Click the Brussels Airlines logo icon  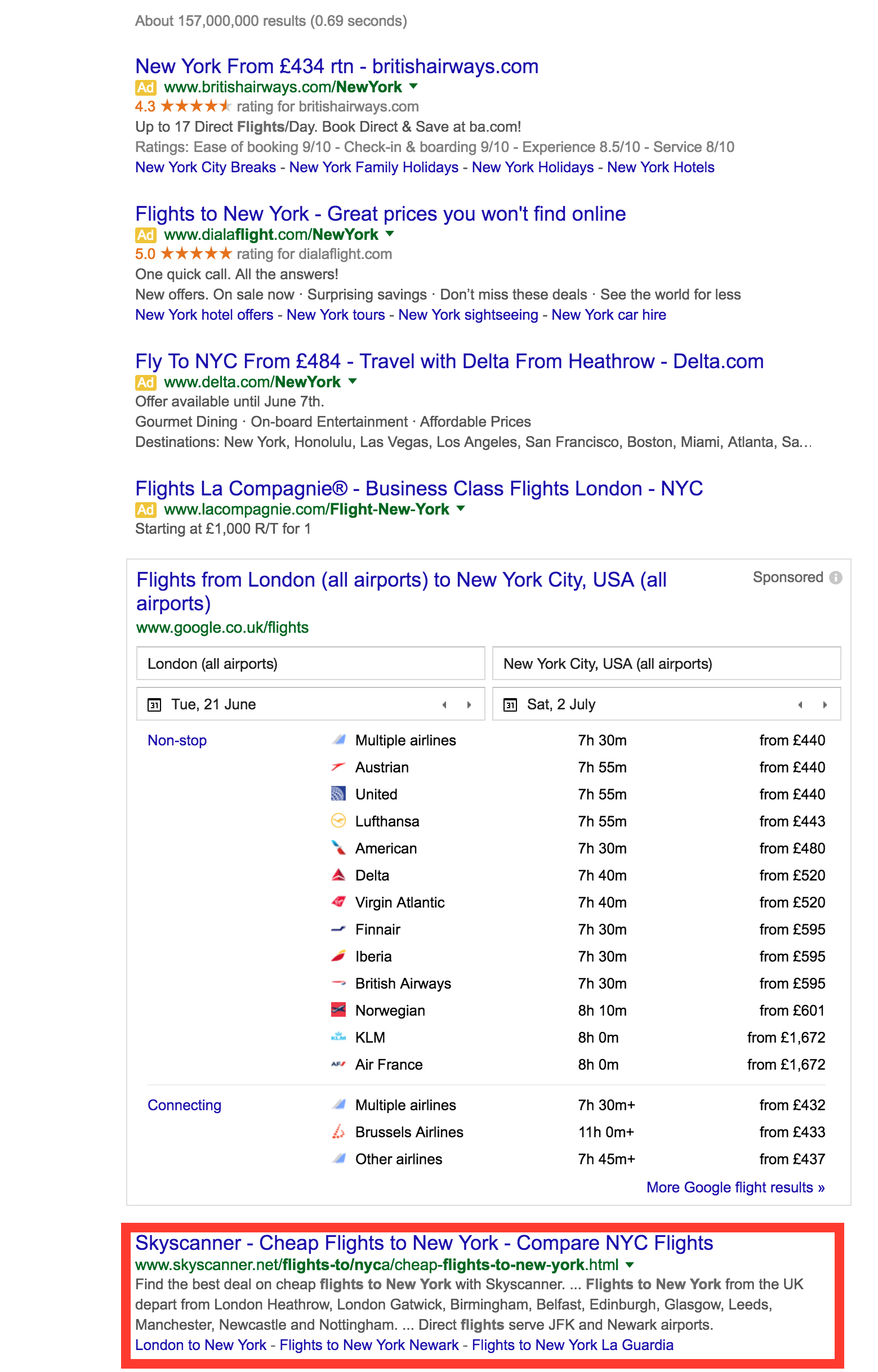point(338,1132)
